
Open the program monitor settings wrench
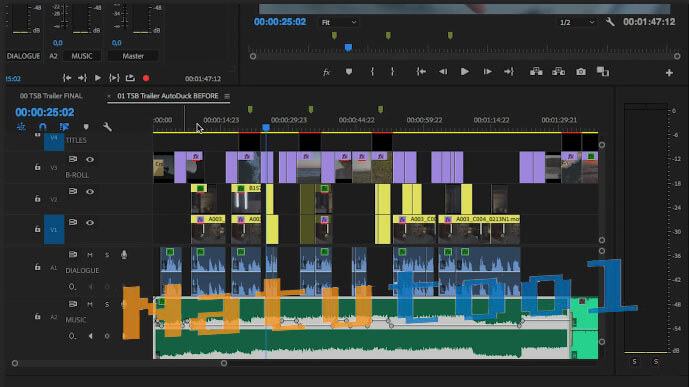[610, 22]
